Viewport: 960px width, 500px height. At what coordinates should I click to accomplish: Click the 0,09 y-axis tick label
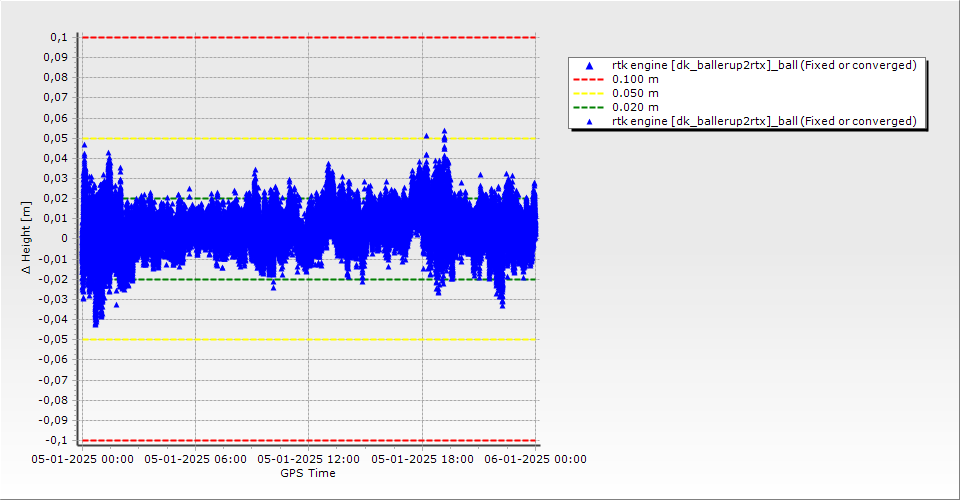point(56,58)
